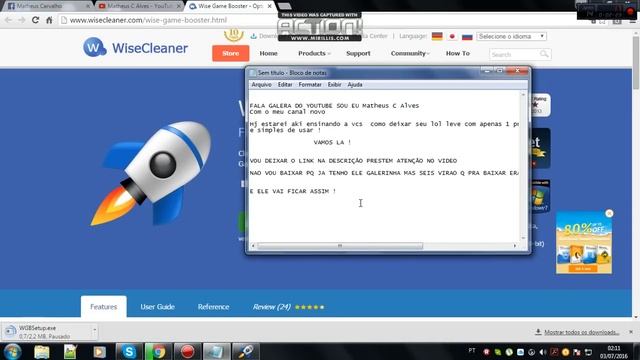Select the Reference tab
The height and width of the screenshot is (360, 640).
(x=213, y=307)
